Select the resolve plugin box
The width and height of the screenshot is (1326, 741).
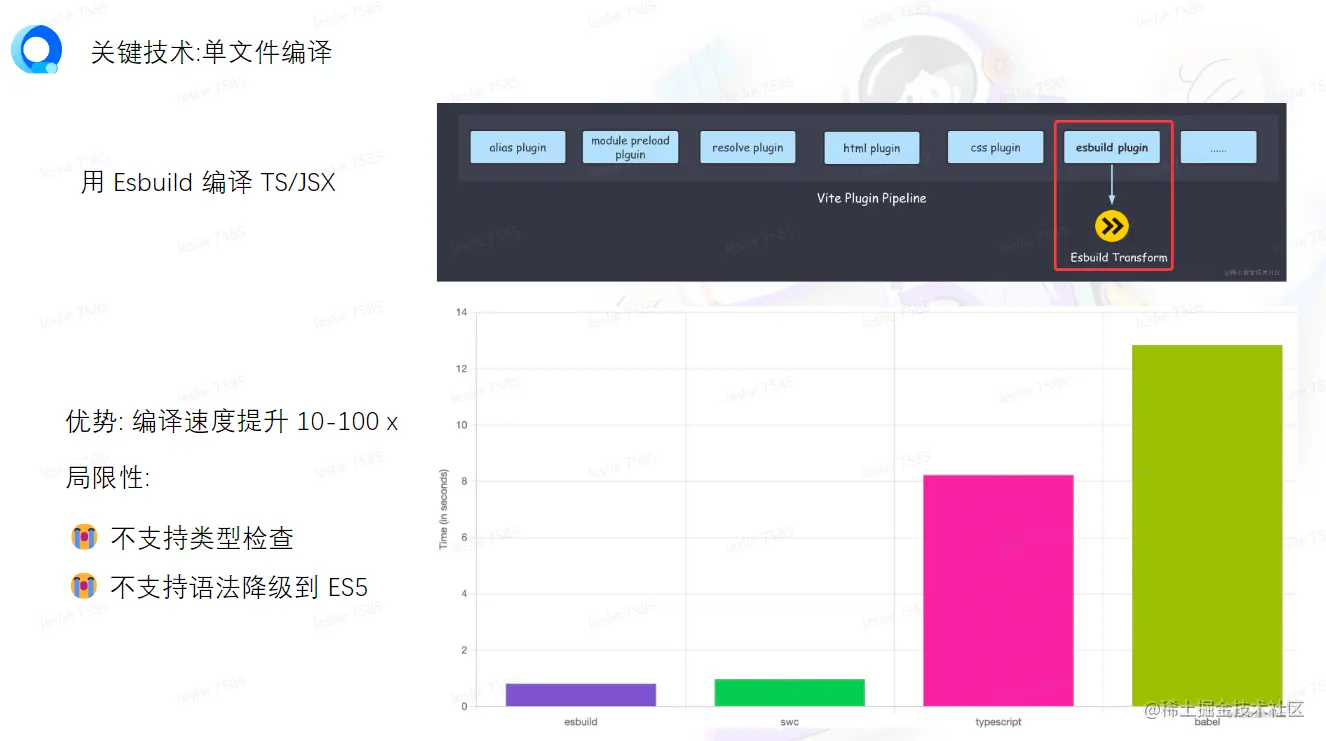[x=748, y=147]
